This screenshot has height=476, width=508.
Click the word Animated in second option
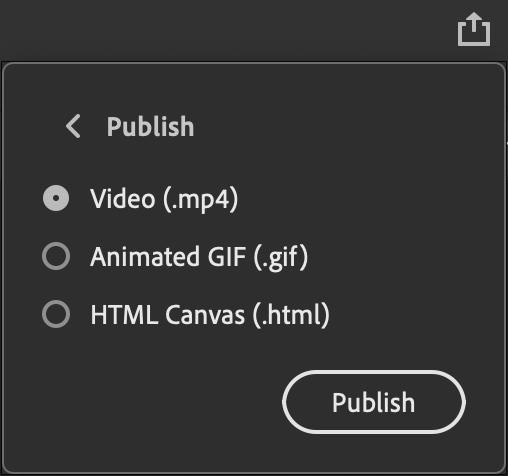(145, 256)
